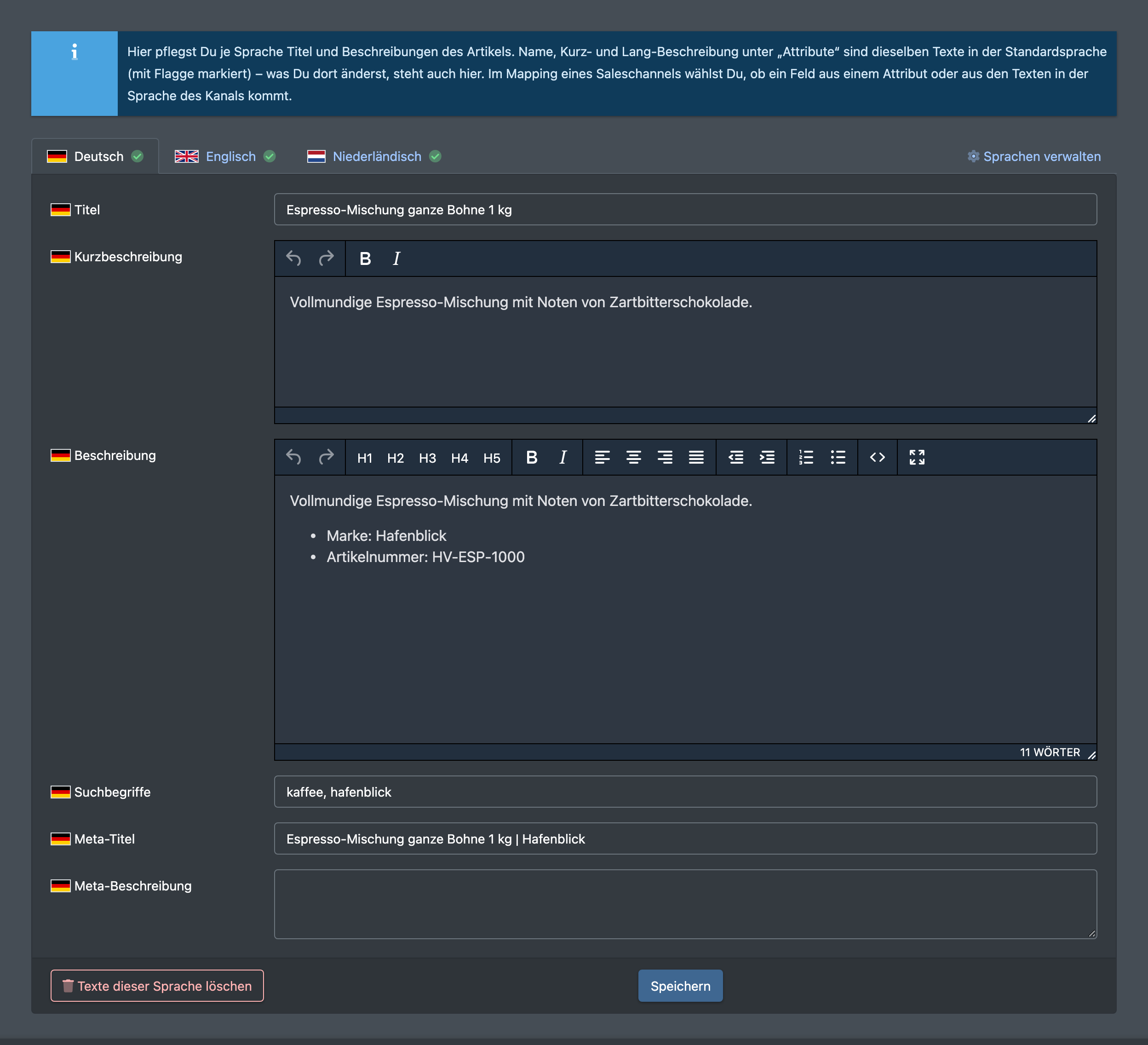
Task: Apply H1 heading in Beschreibung
Action: pos(364,458)
